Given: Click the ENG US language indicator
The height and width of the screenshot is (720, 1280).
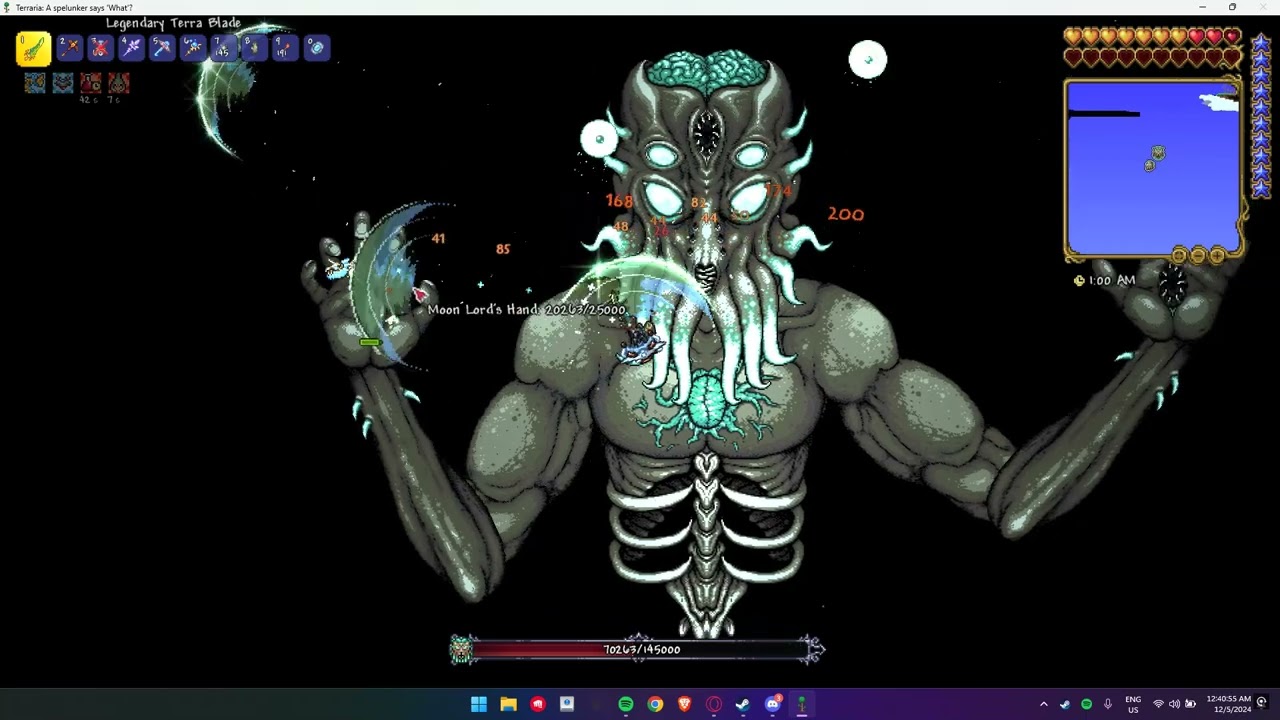Looking at the screenshot, I should point(1133,704).
